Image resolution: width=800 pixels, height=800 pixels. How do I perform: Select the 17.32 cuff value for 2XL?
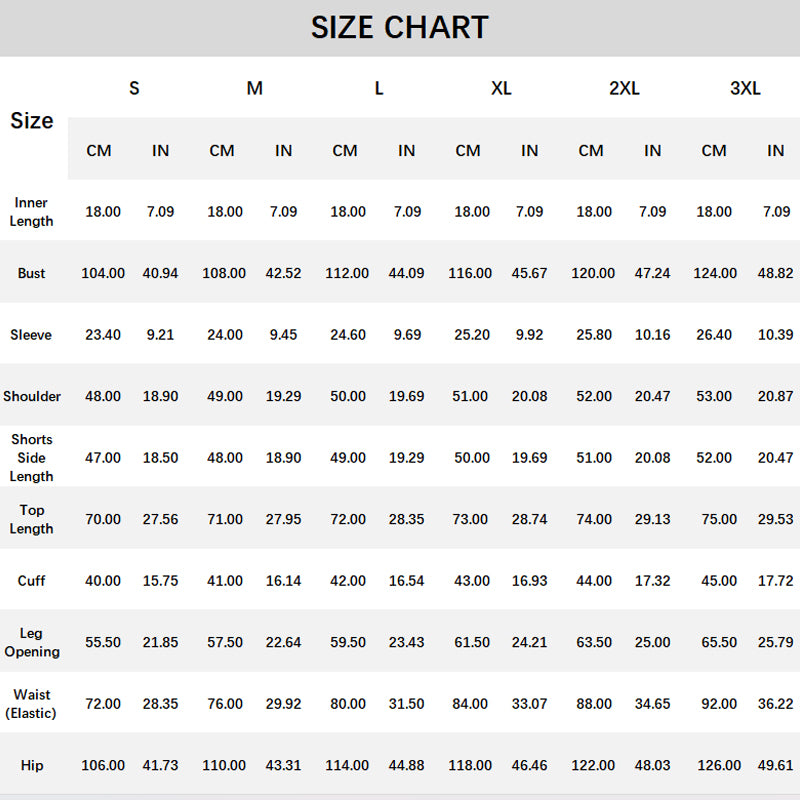point(653,581)
